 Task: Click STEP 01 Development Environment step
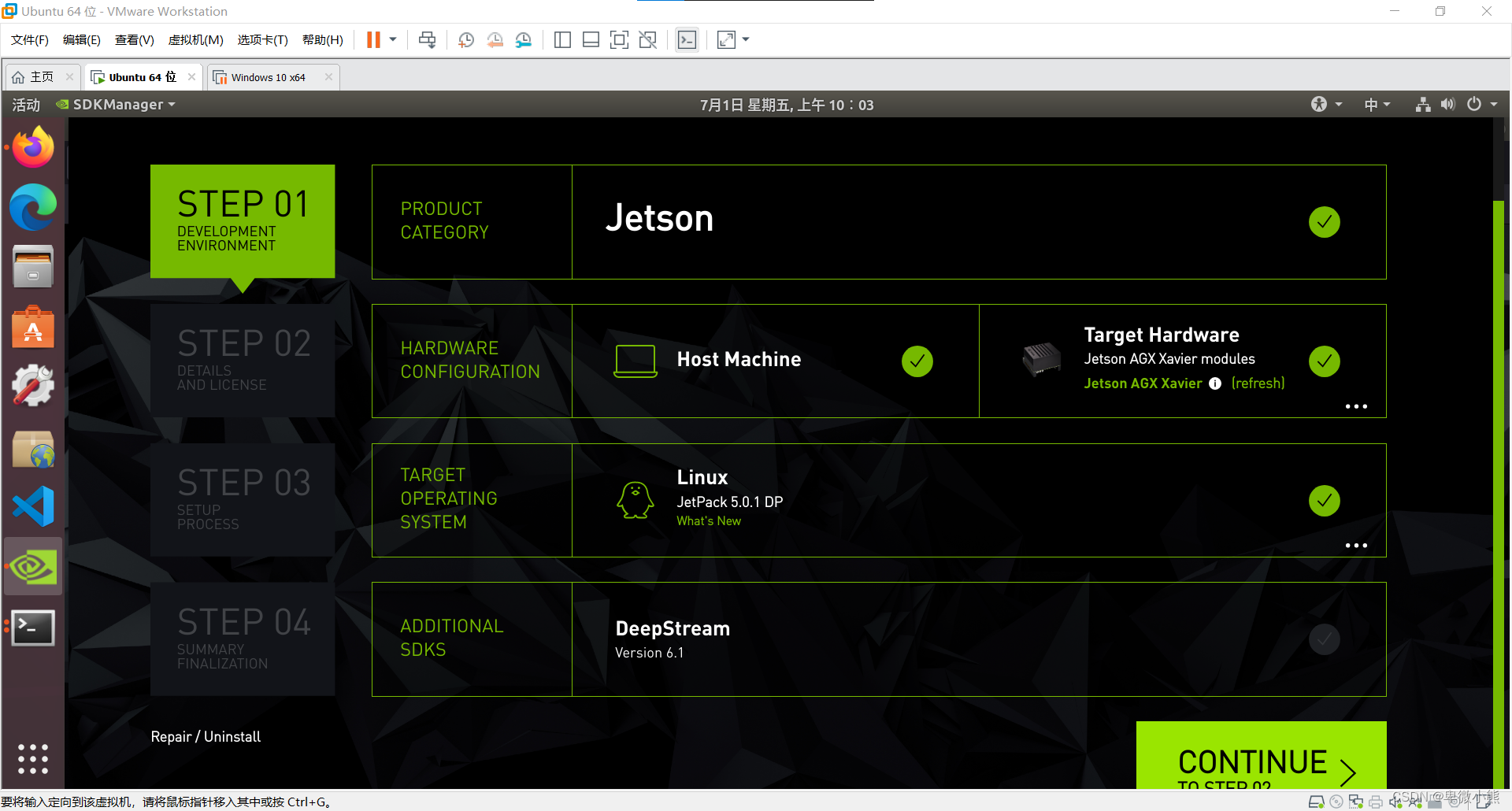(x=243, y=221)
